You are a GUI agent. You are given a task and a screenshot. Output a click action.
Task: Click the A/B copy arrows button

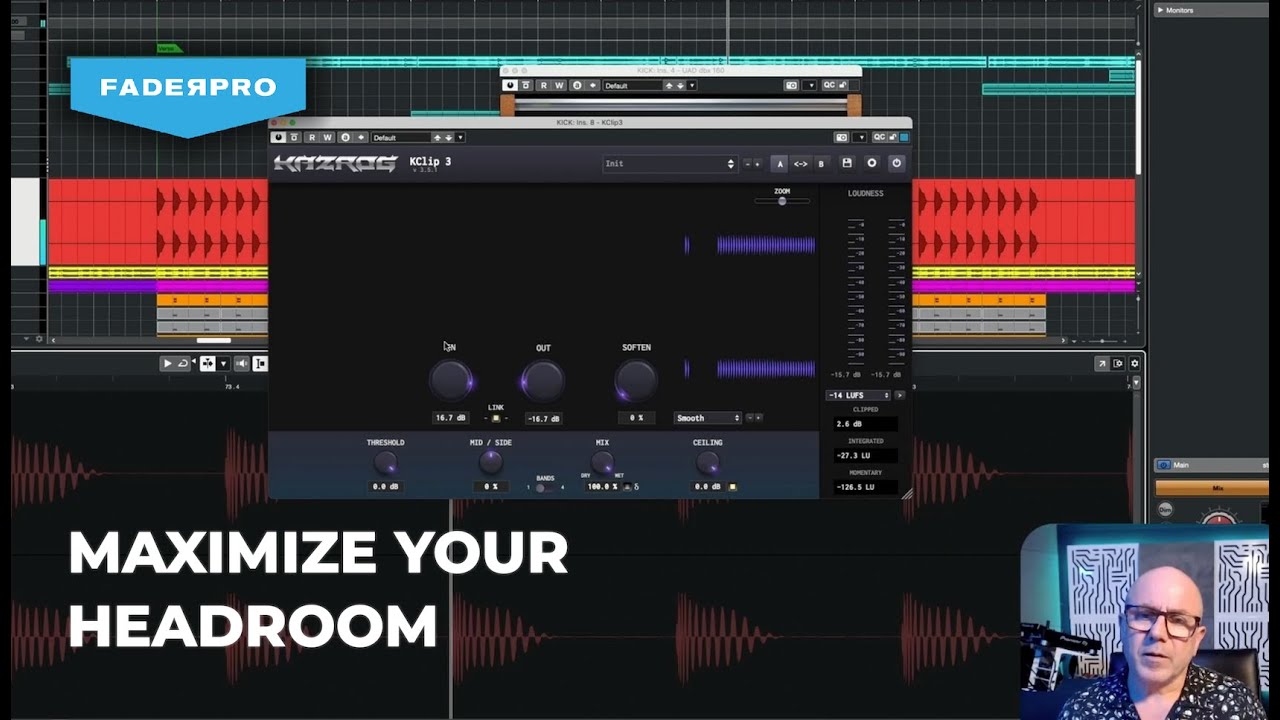[x=801, y=164]
